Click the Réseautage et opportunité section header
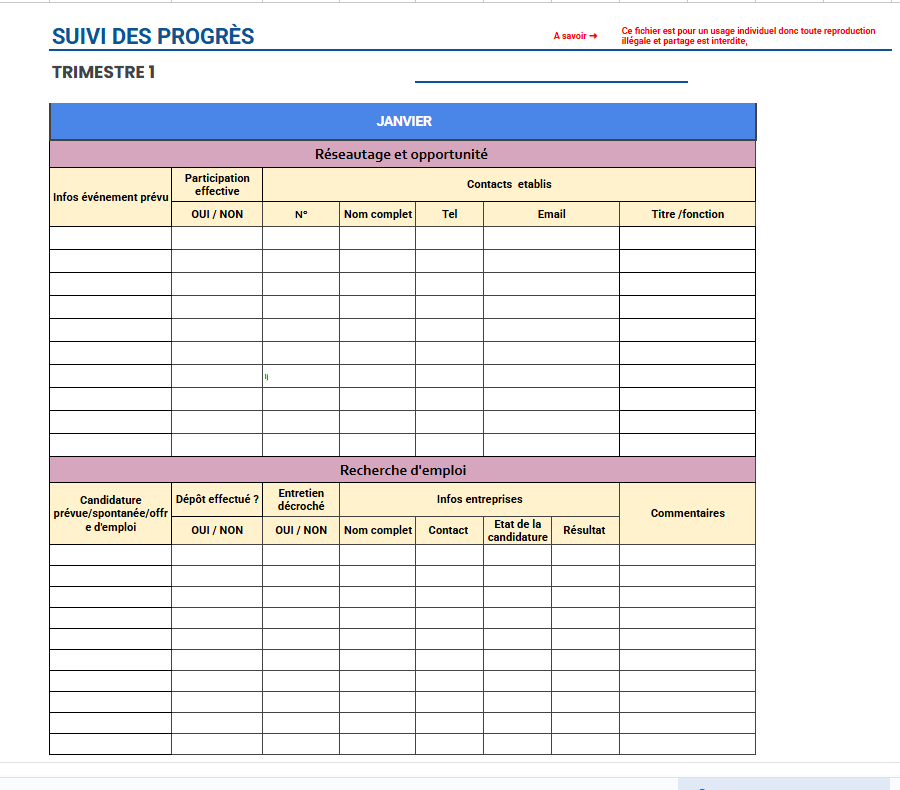Viewport: 900px width, 790px height. point(403,154)
